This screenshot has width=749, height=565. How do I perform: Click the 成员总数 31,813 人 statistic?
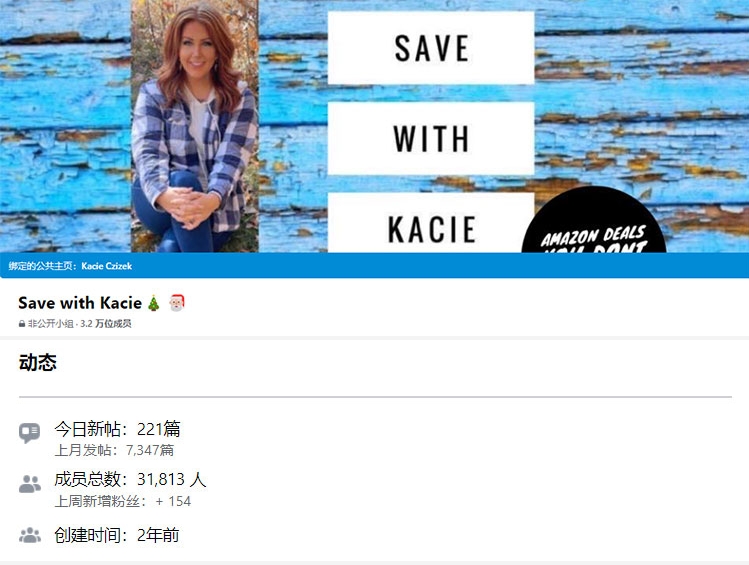pos(130,479)
